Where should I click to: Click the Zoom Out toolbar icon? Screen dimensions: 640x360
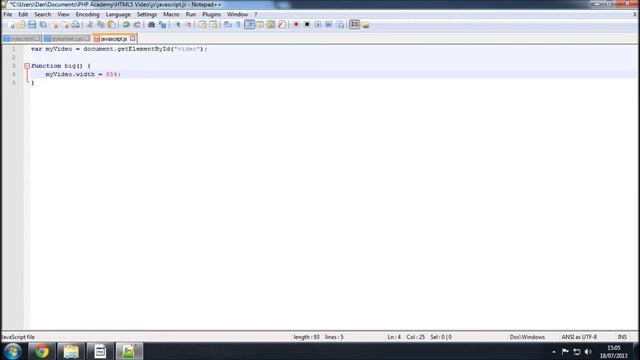click(189, 25)
